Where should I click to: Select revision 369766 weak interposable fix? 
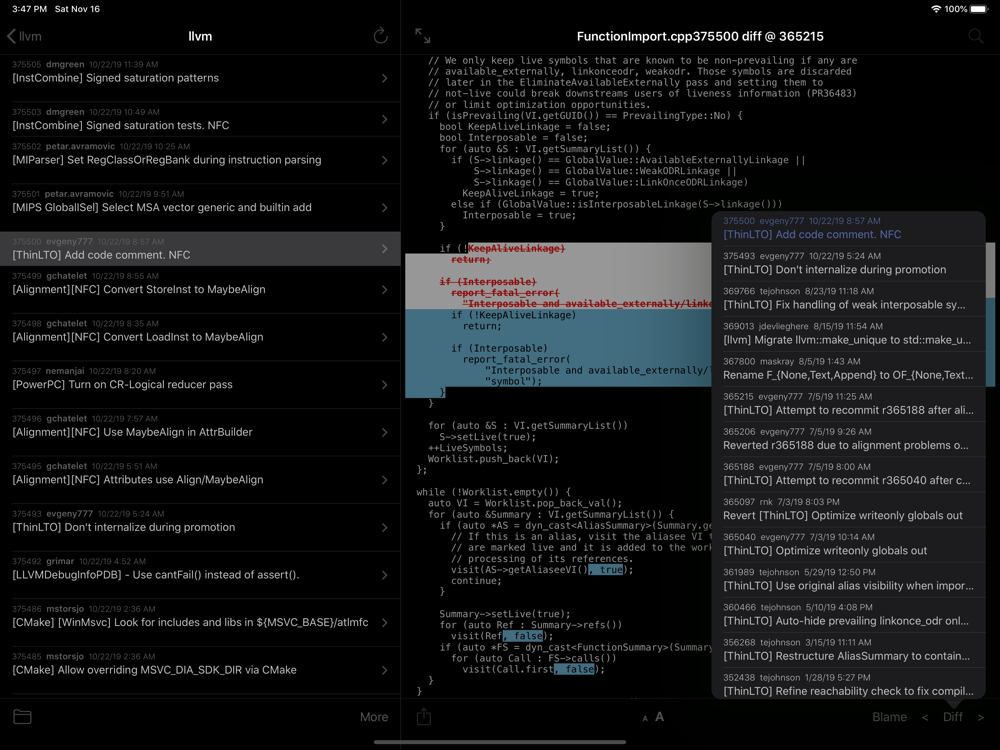(x=848, y=298)
